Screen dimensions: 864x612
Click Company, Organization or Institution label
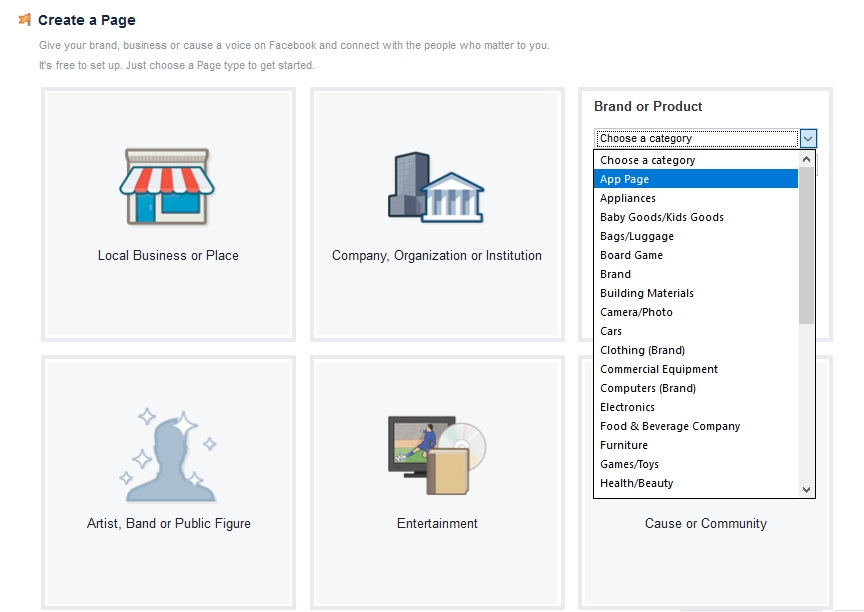pos(436,256)
